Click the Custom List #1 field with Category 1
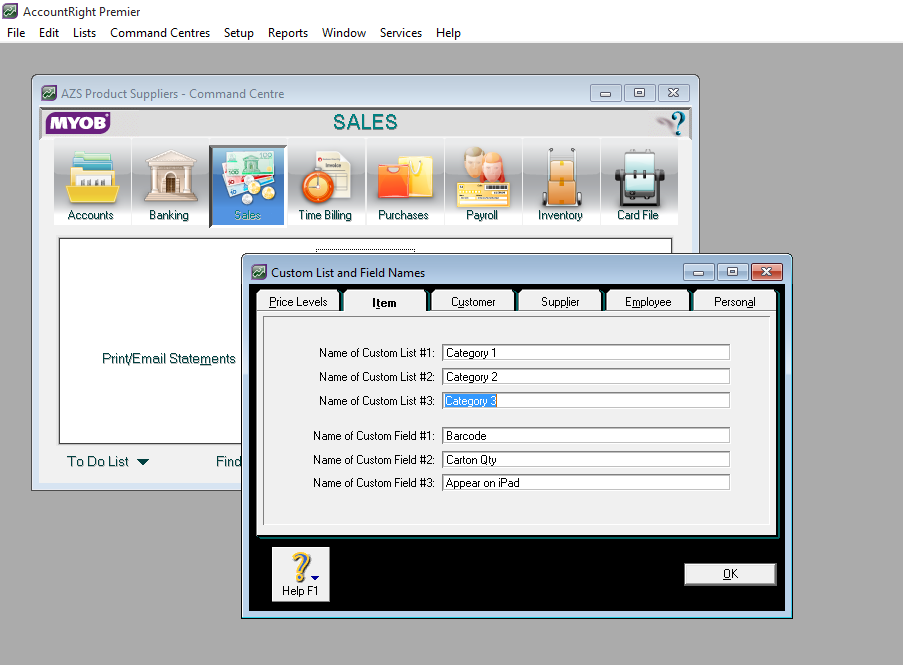The height and width of the screenshot is (665, 903). 586,352
